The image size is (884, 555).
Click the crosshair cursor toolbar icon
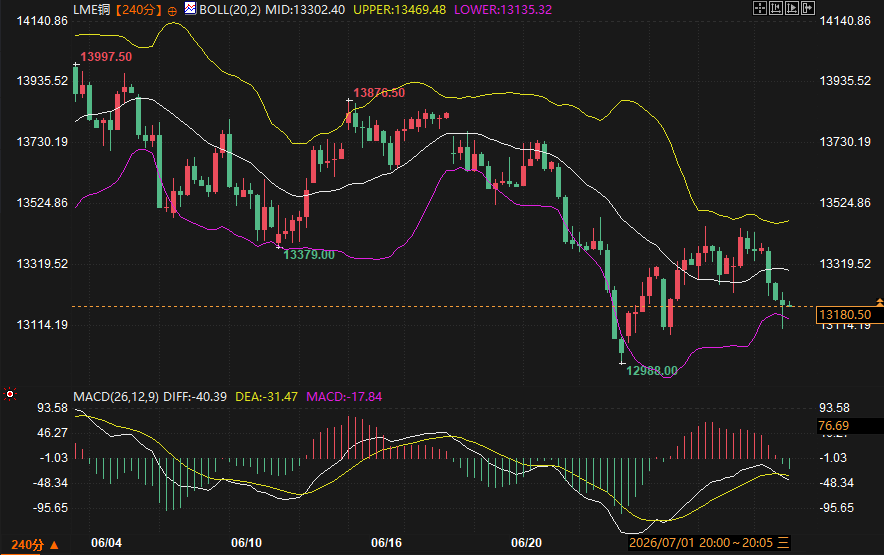[759, 8]
